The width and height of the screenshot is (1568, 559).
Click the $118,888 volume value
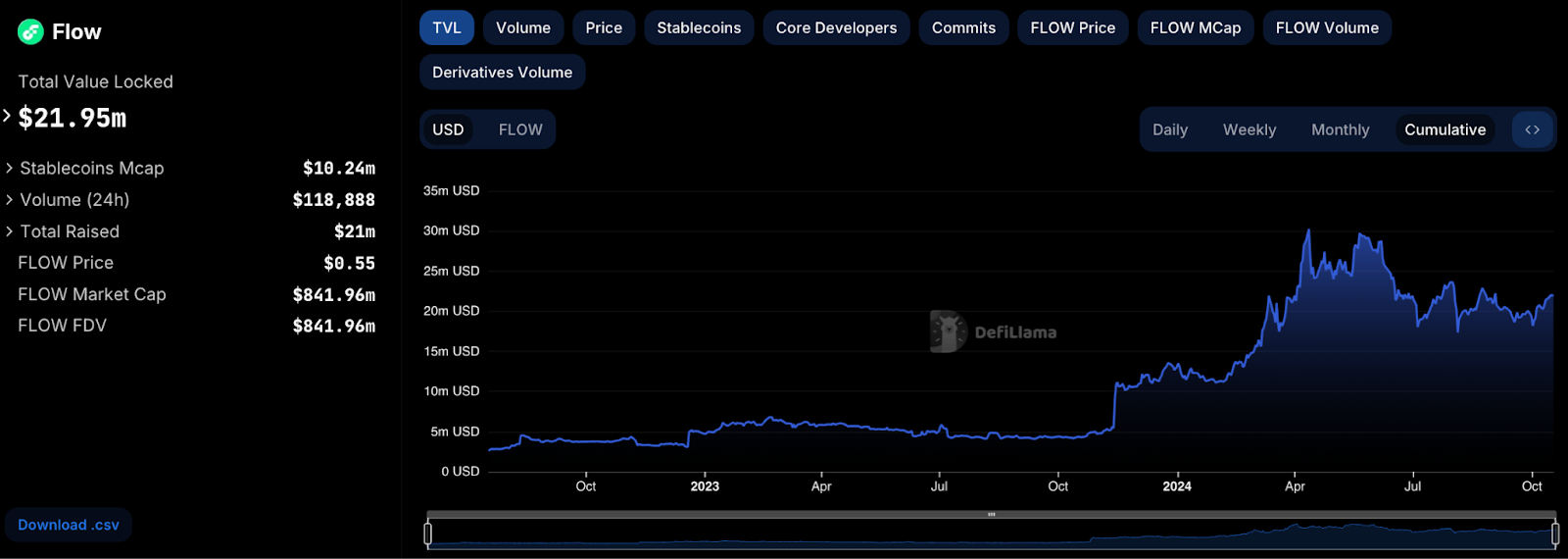tap(334, 199)
